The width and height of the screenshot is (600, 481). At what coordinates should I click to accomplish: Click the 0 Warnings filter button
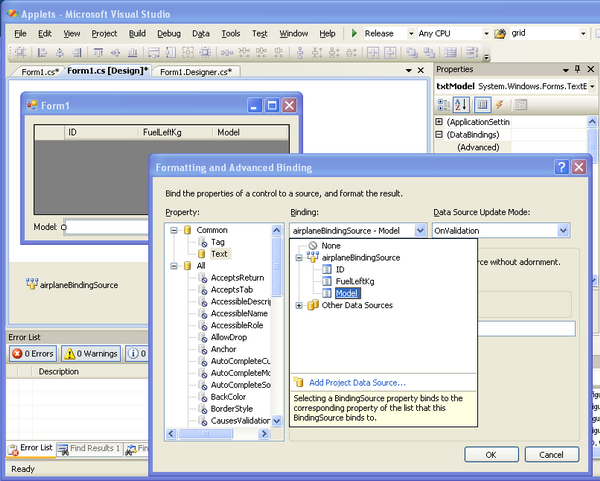[x=91, y=354]
